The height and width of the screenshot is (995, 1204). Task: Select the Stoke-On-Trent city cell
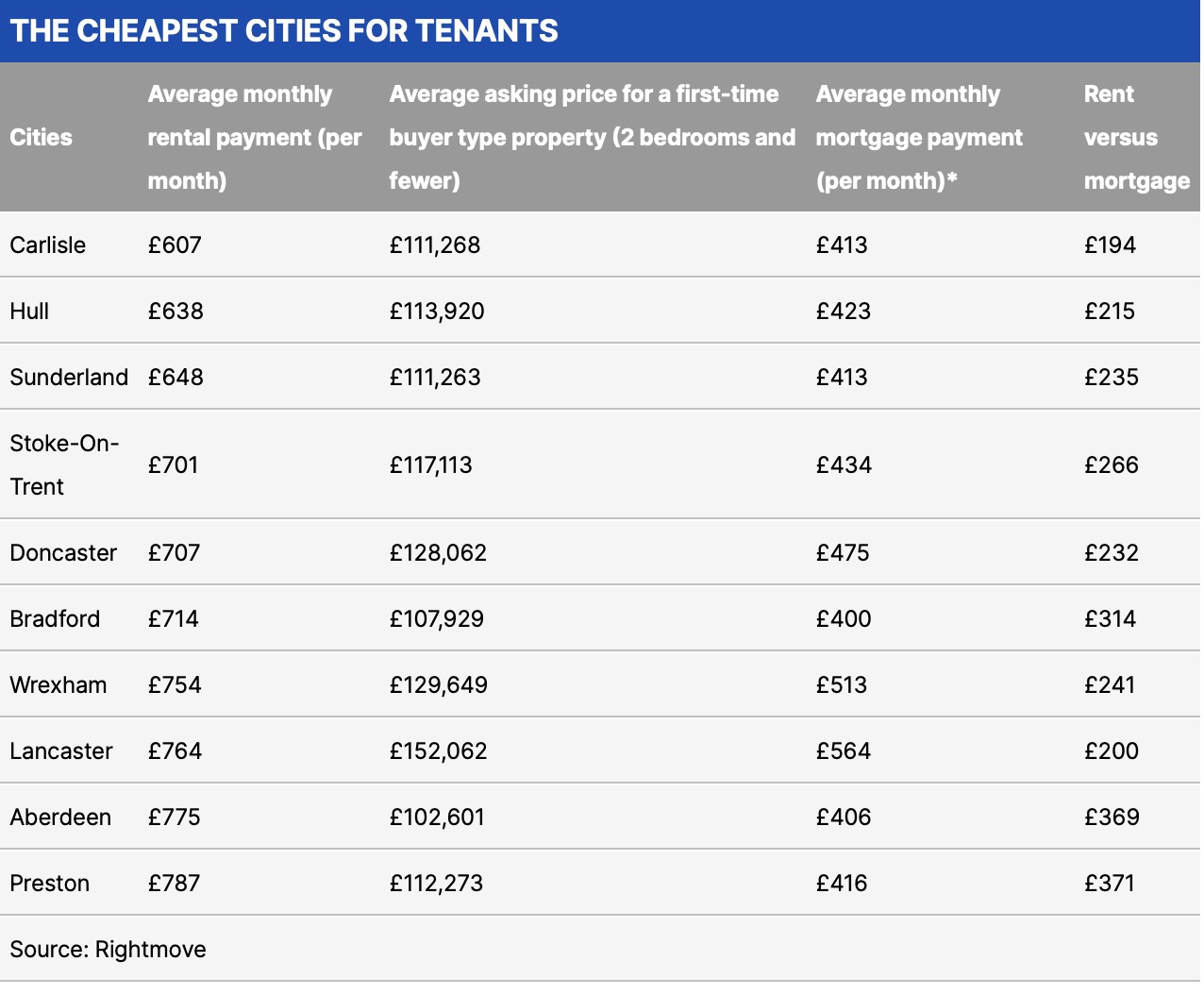[64, 464]
